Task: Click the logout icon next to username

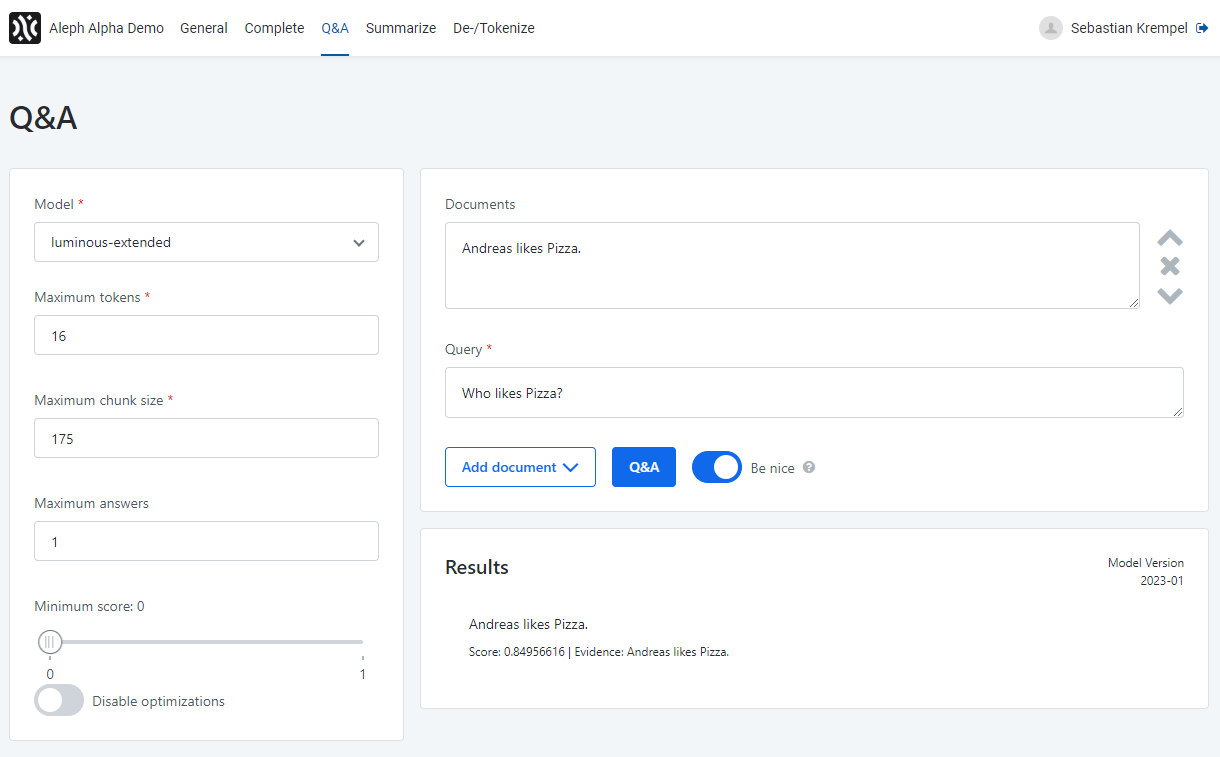Action: pyautogui.click(x=1202, y=28)
